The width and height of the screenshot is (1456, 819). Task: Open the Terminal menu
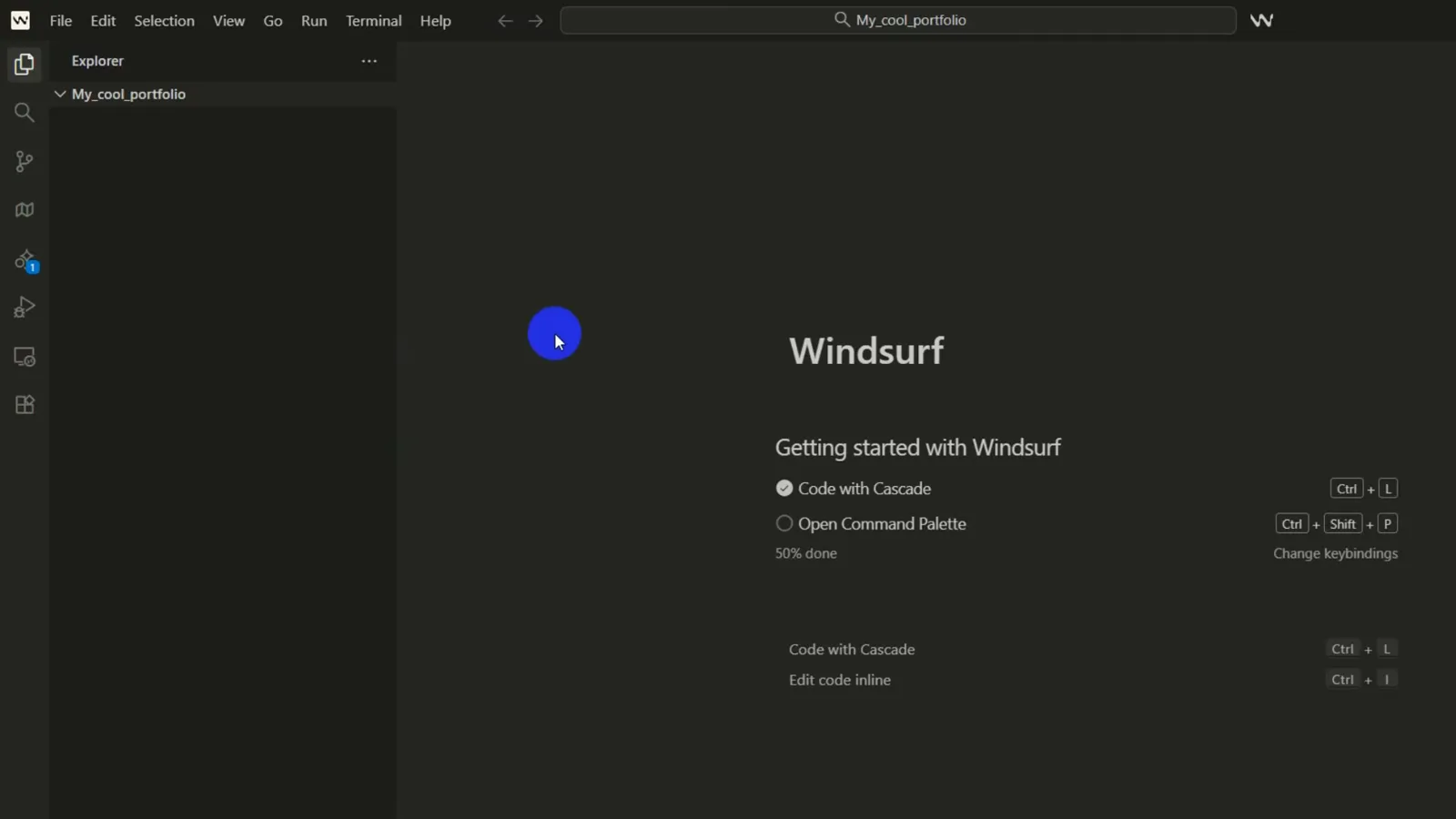373,20
